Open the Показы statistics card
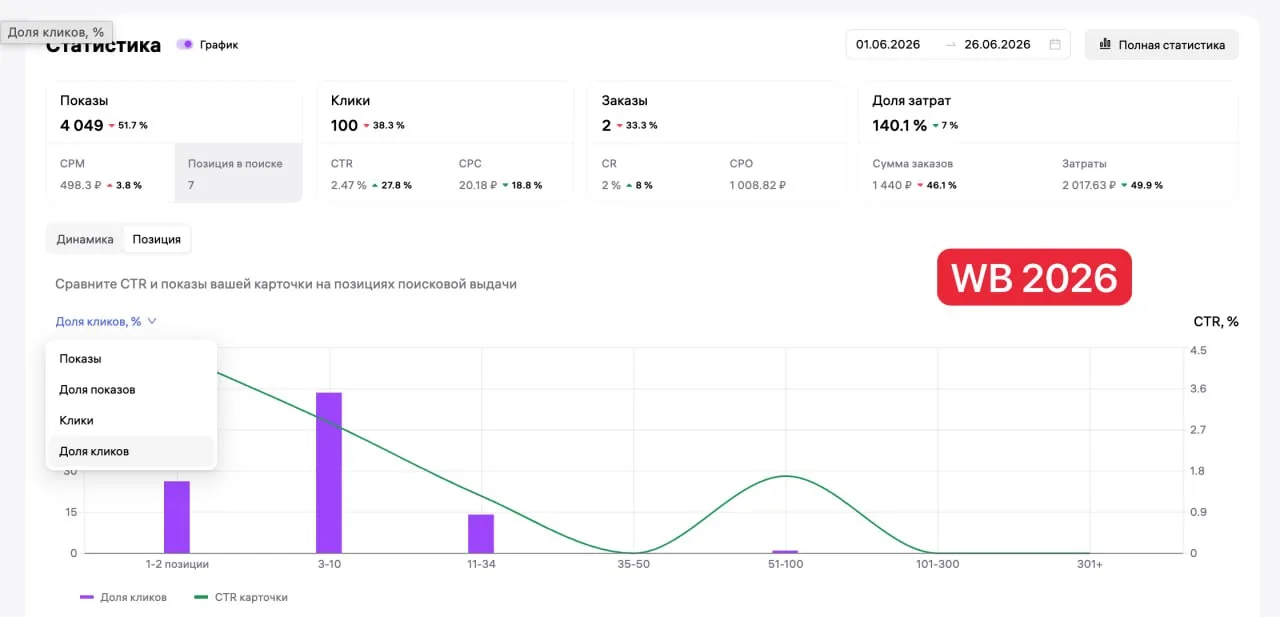The width and height of the screenshot is (1280, 617). pos(174,142)
